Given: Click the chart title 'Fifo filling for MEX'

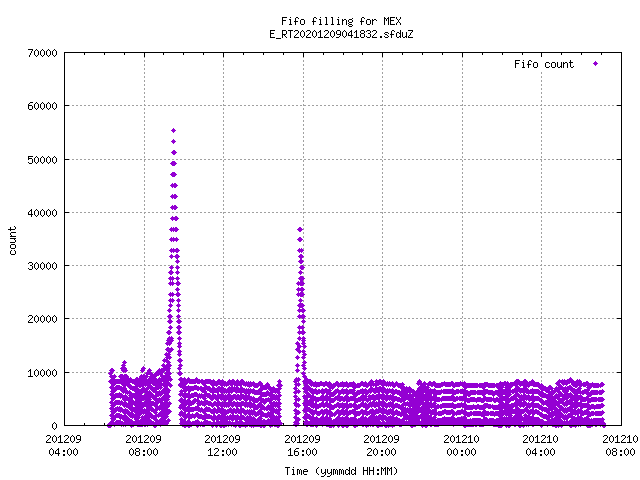Looking at the screenshot, I should click(x=341, y=21).
